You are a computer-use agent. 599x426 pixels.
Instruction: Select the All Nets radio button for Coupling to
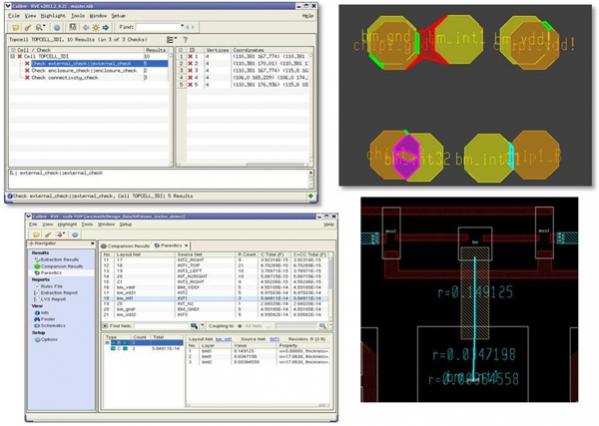[240, 326]
